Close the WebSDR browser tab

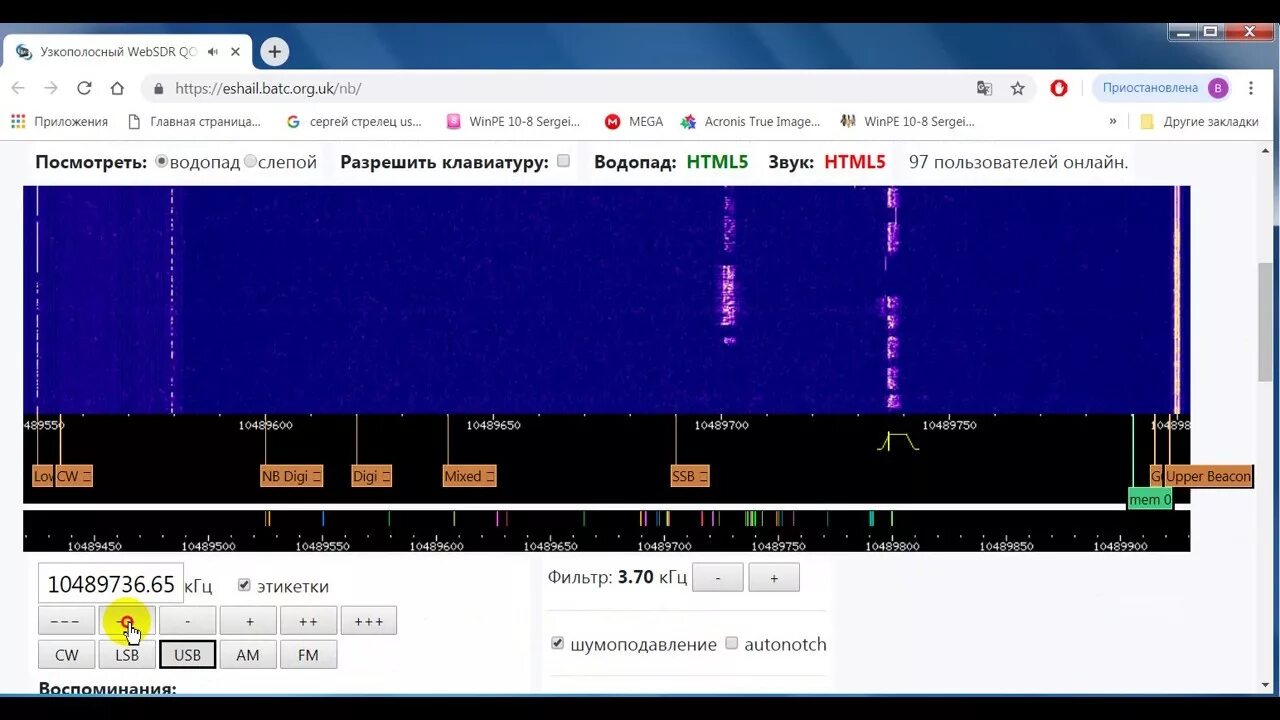236,52
